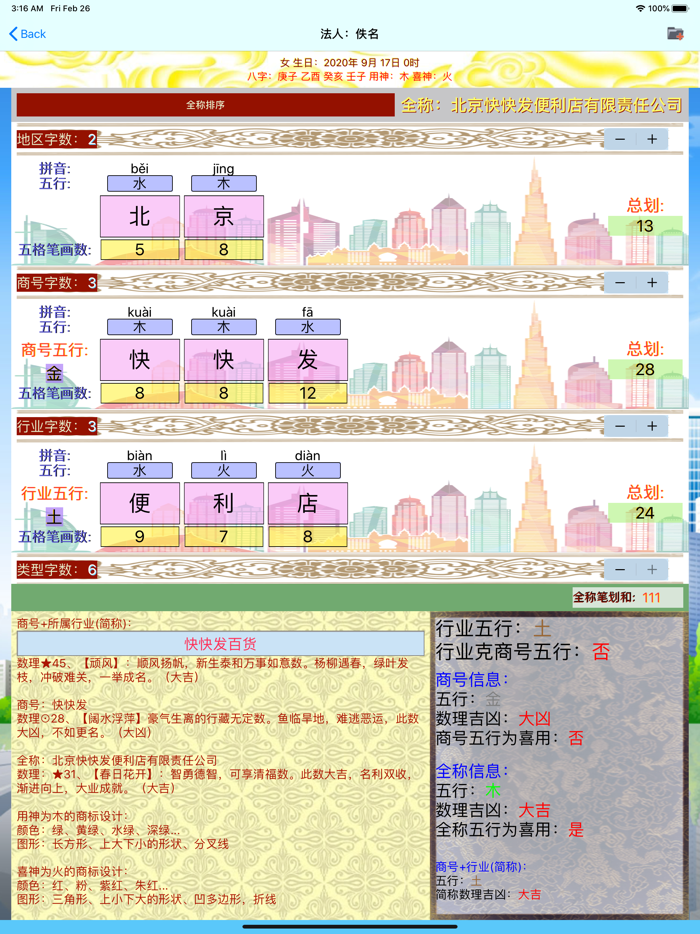Tap the 水 element tag above 发
Viewport: 700px width, 934px height.
coord(308,327)
